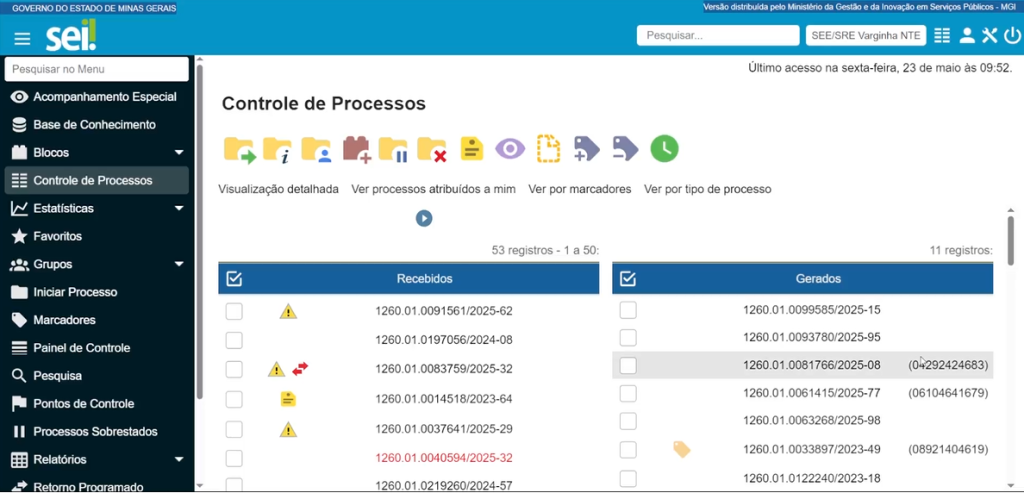Click the power logout icon in header
The image size is (1024, 493).
coord(1011,36)
